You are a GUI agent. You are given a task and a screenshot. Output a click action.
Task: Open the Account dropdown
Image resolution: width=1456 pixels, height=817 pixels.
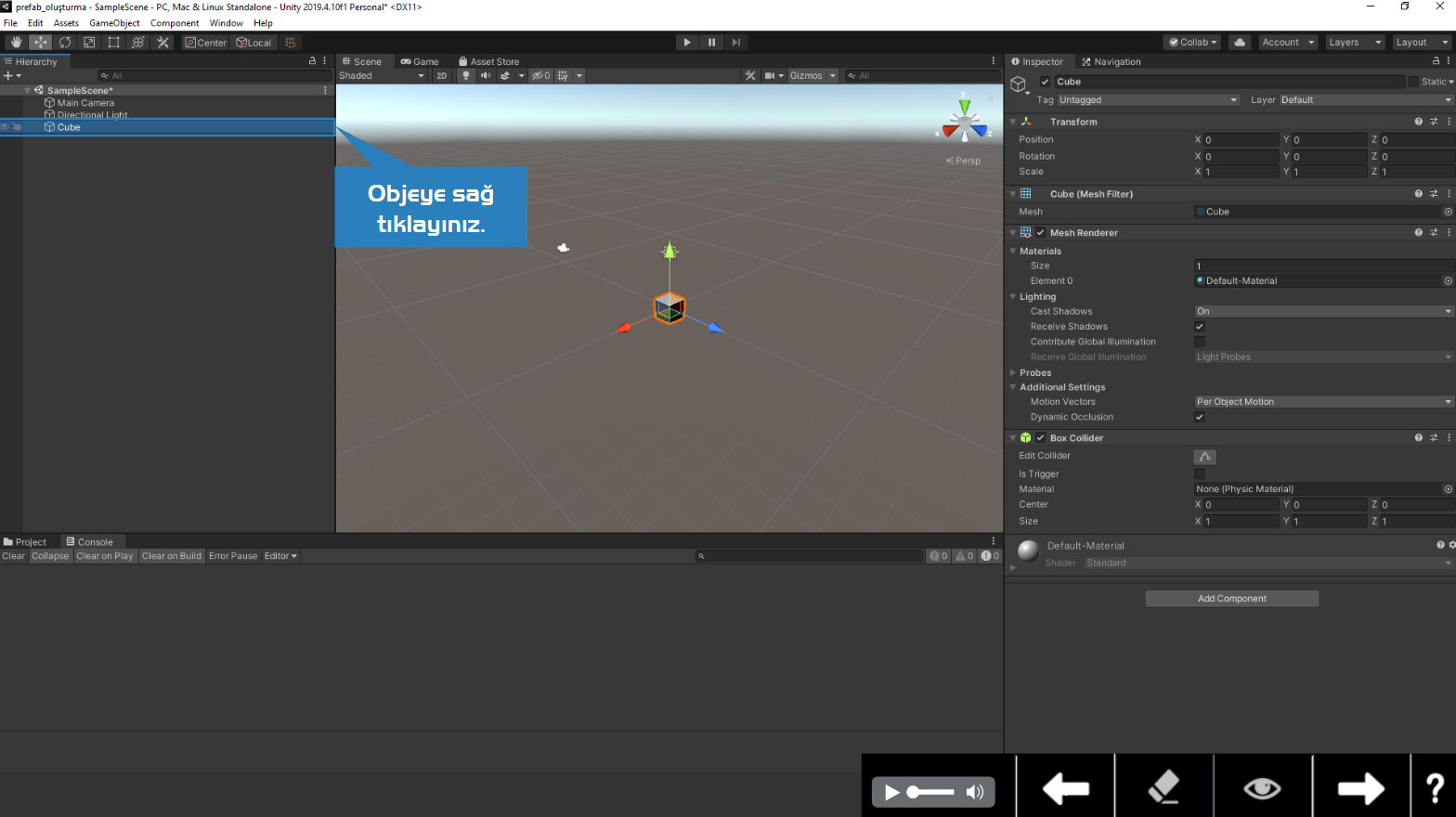tap(1288, 43)
